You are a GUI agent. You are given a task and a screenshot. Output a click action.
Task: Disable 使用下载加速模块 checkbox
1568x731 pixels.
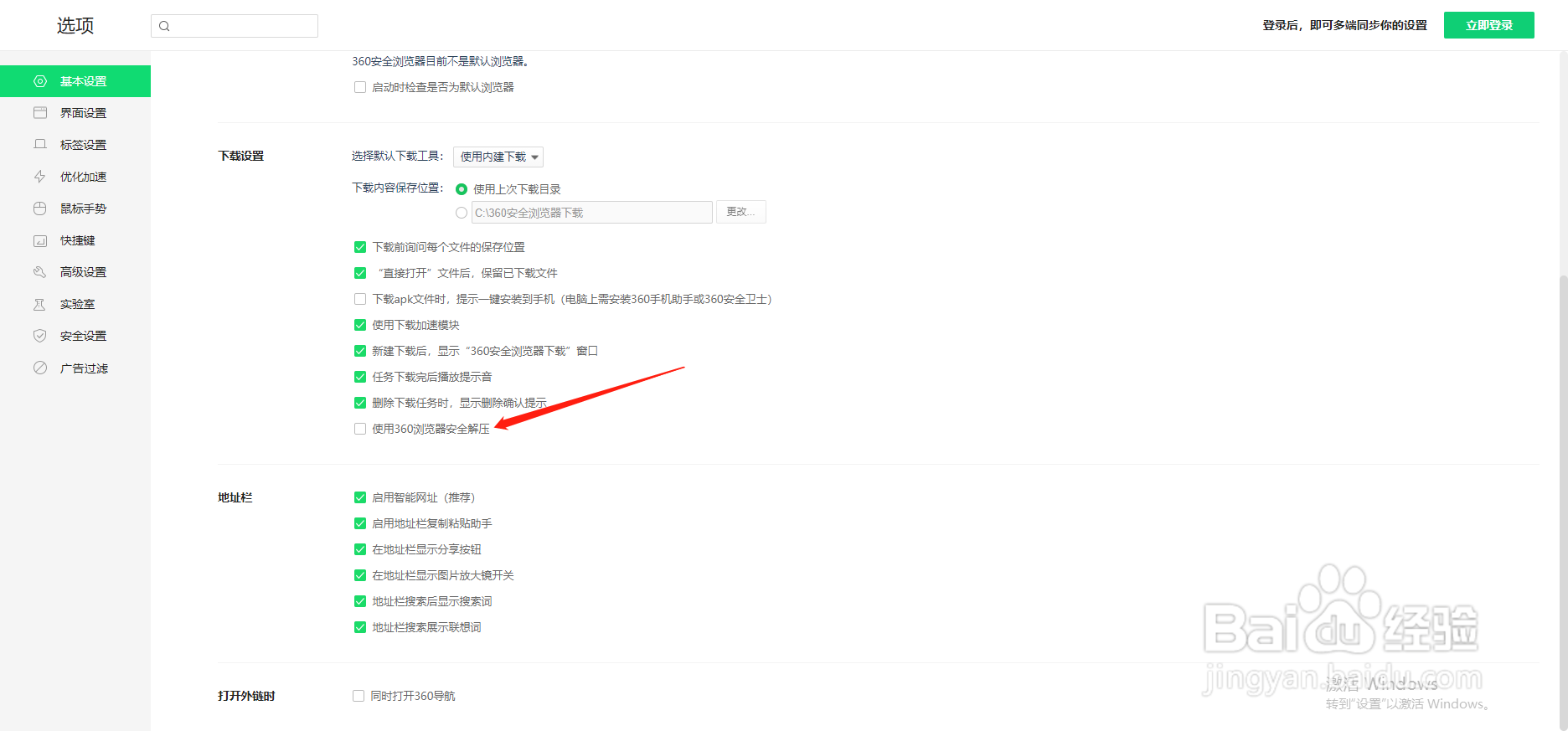[x=360, y=325]
